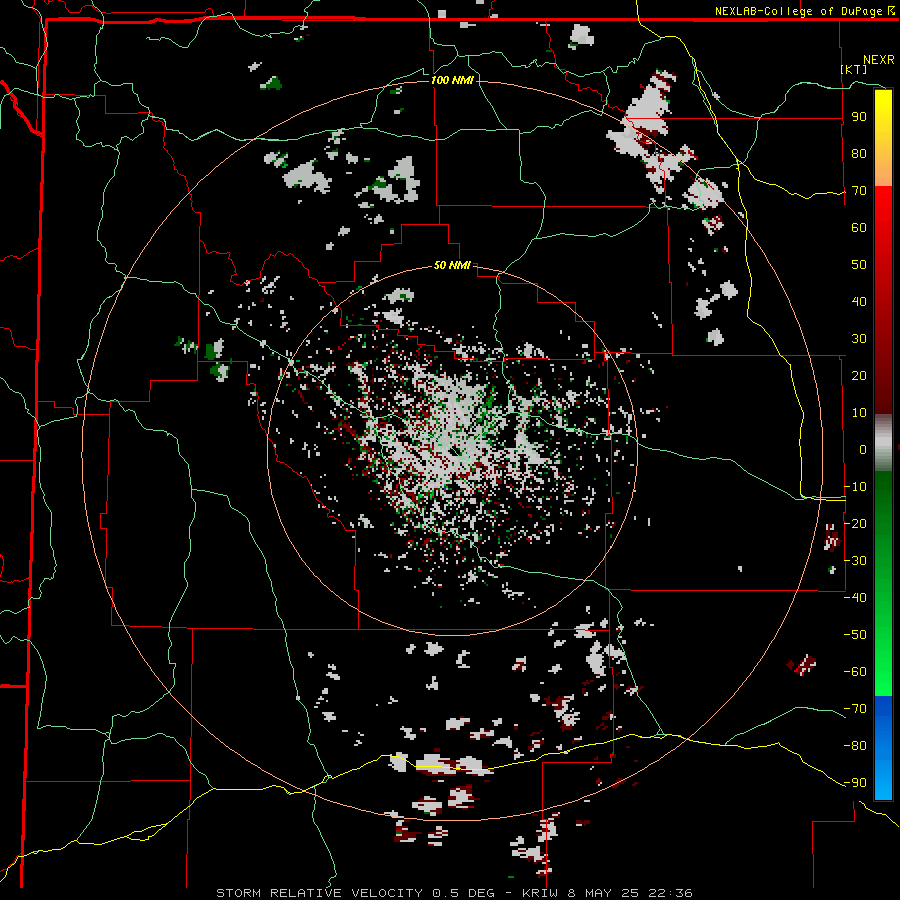
Task: Pick the 40 knots scale label
Action: tap(859, 302)
